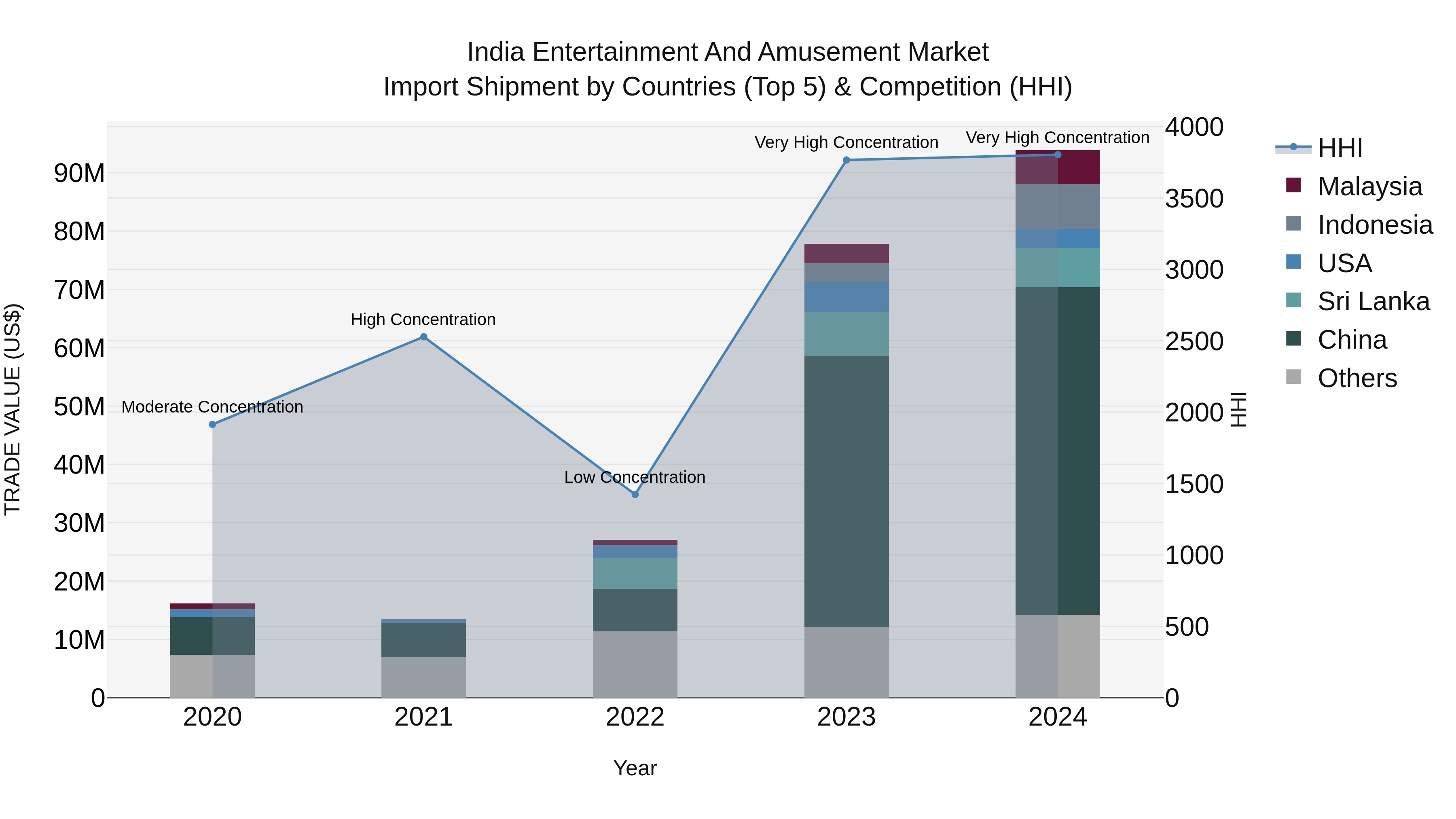Click the 2021 x-axis label
Screen dimensions: 1456x819
(x=424, y=717)
